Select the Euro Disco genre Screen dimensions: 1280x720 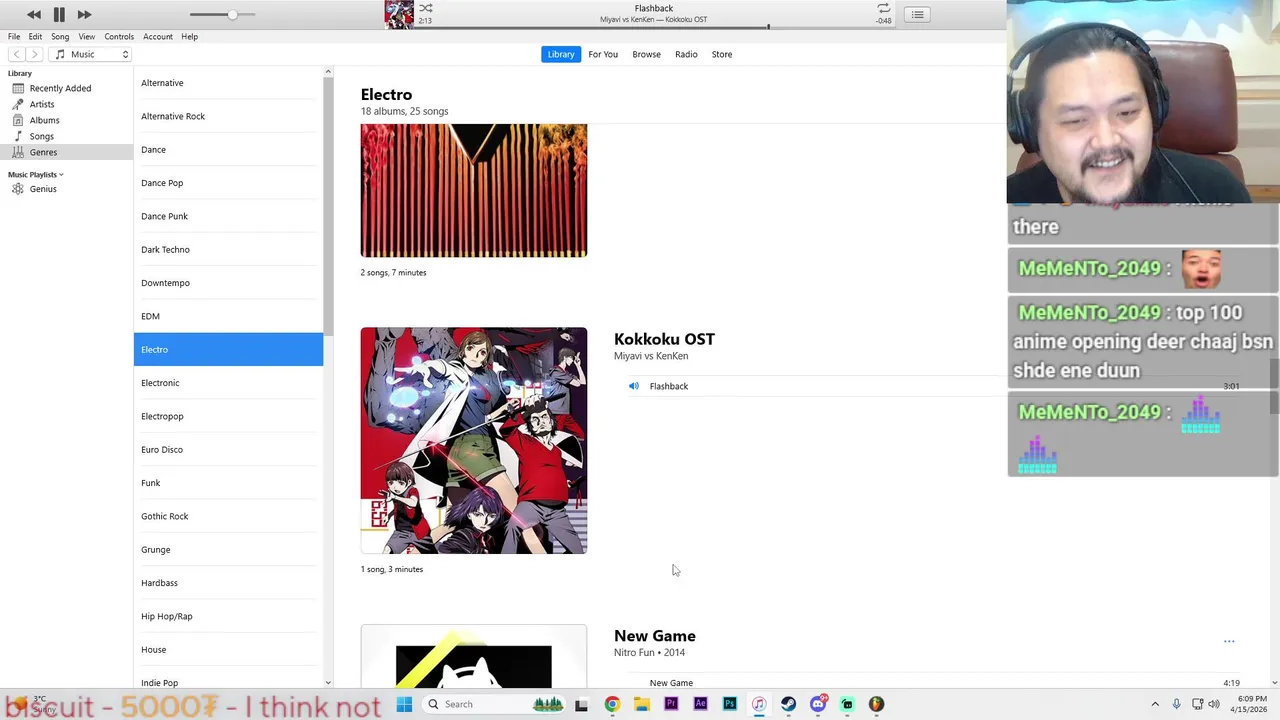click(x=228, y=449)
